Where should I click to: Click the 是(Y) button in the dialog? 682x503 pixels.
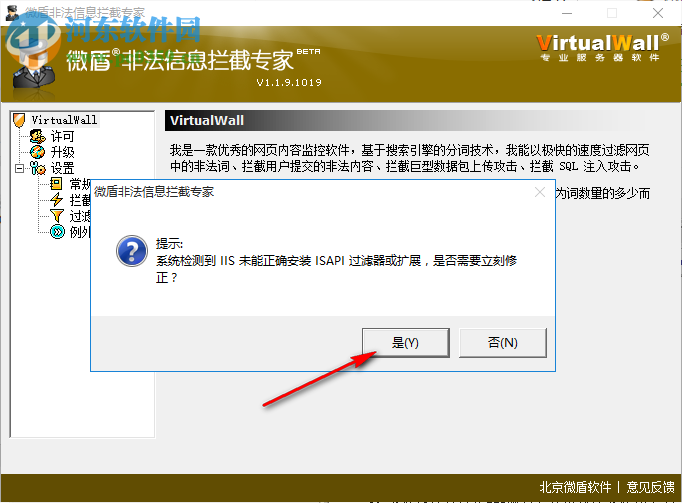tap(405, 343)
